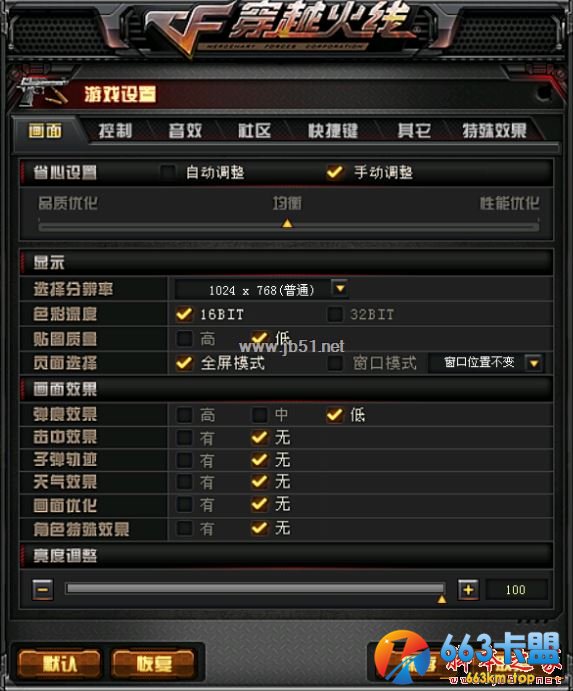Click the pistol icon beside 游戏设置

click(x=42, y=91)
